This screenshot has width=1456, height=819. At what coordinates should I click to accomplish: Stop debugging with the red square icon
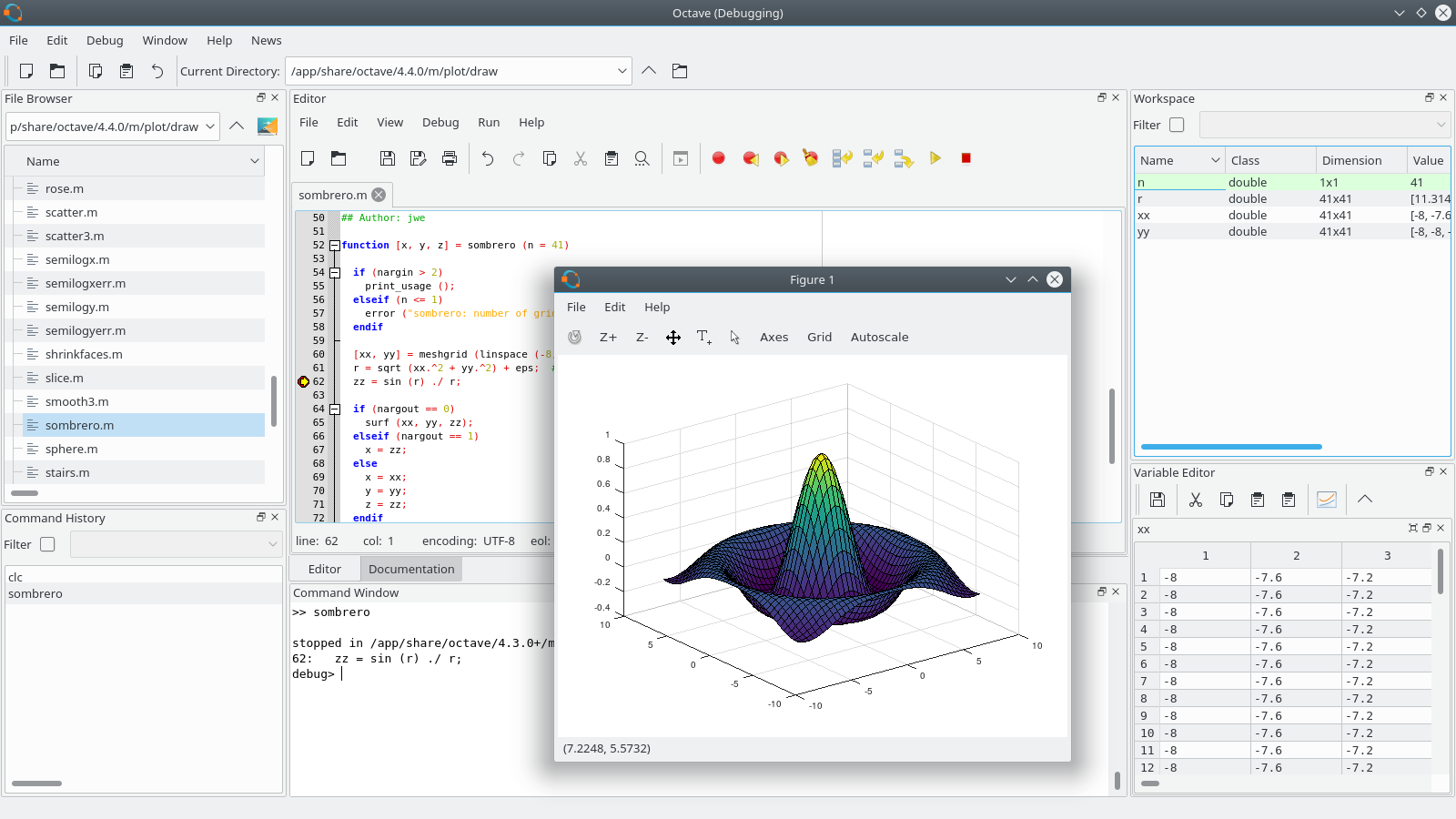click(966, 157)
